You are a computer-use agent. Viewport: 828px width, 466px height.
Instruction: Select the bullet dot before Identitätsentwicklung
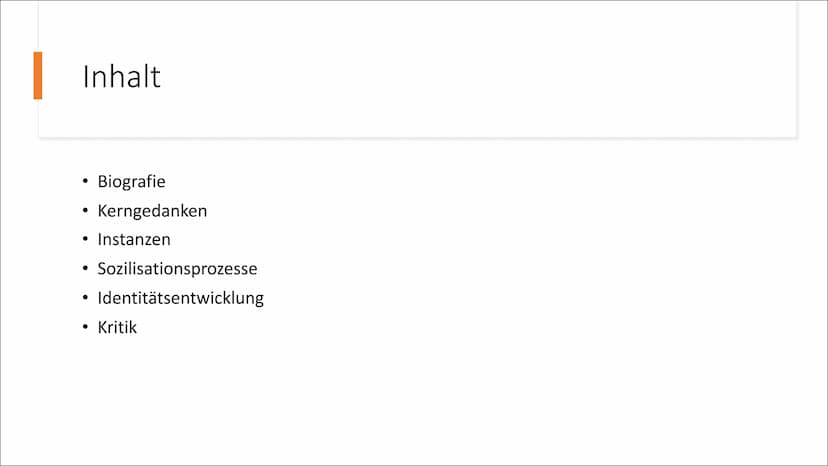tap(85, 298)
